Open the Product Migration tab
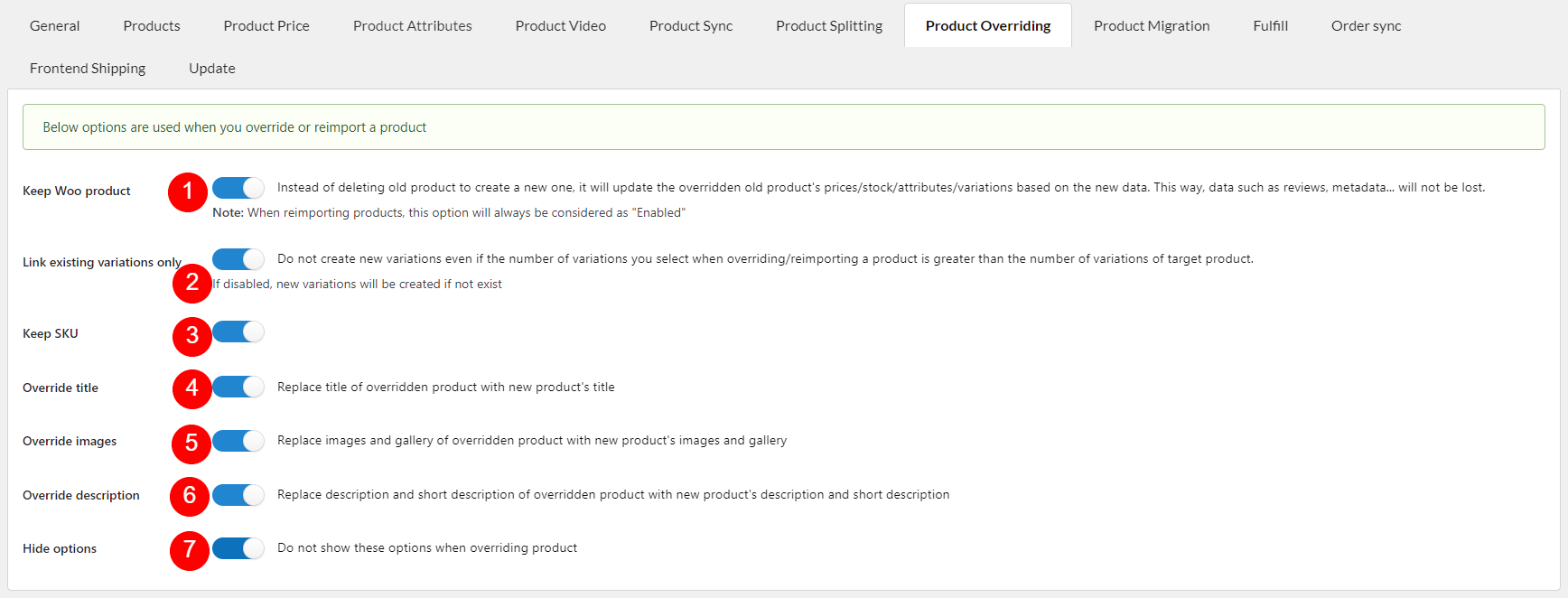Image resolution: width=1568 pixels, height=598 pixels. (x=1152, y=25)
